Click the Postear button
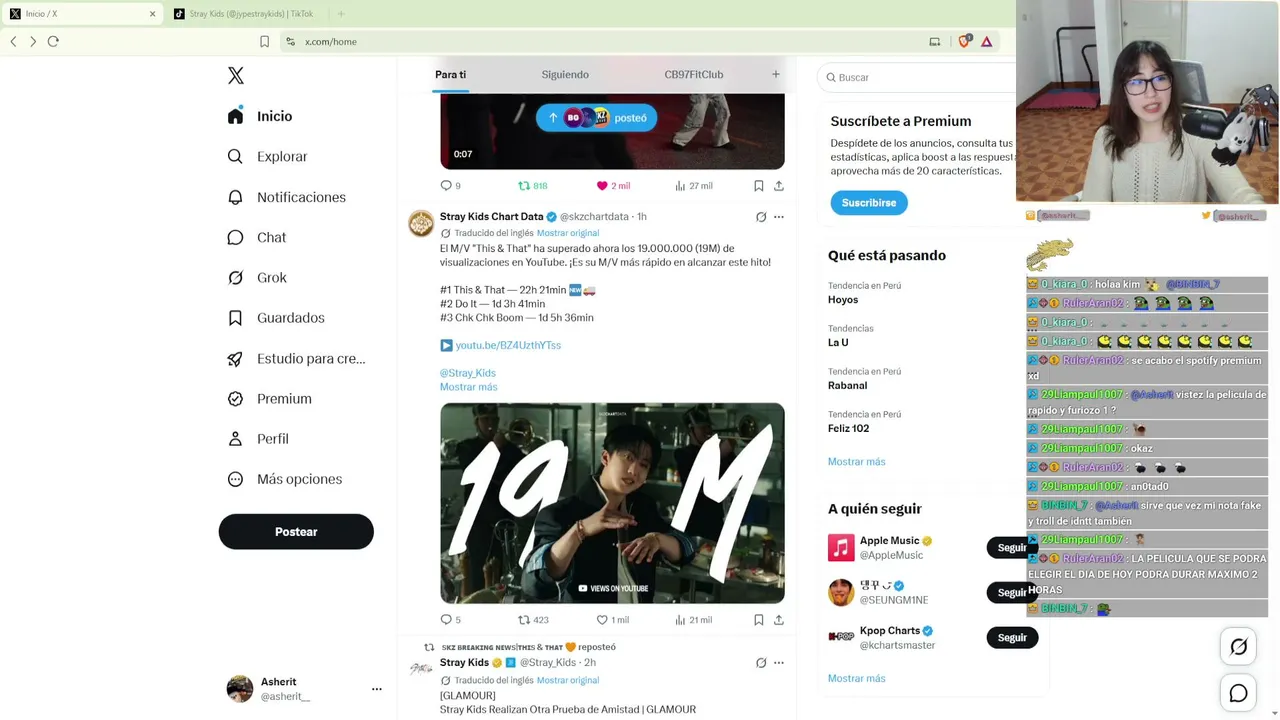 (x=296, y=532)
